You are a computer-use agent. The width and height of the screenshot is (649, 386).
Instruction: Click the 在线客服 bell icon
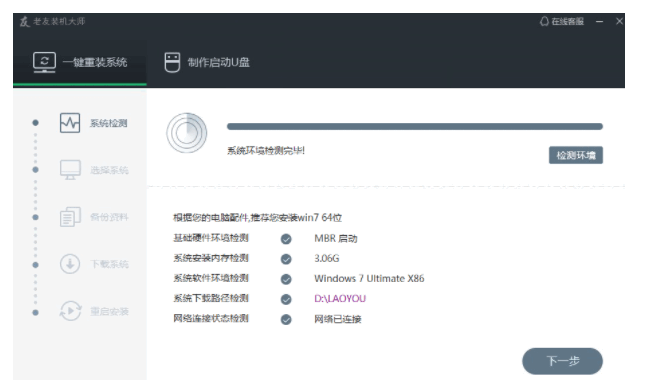tap(544, 21)
